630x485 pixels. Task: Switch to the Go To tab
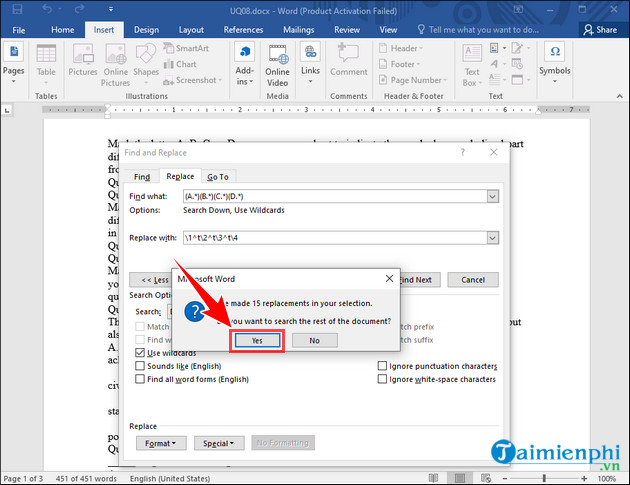pos(218,177)
